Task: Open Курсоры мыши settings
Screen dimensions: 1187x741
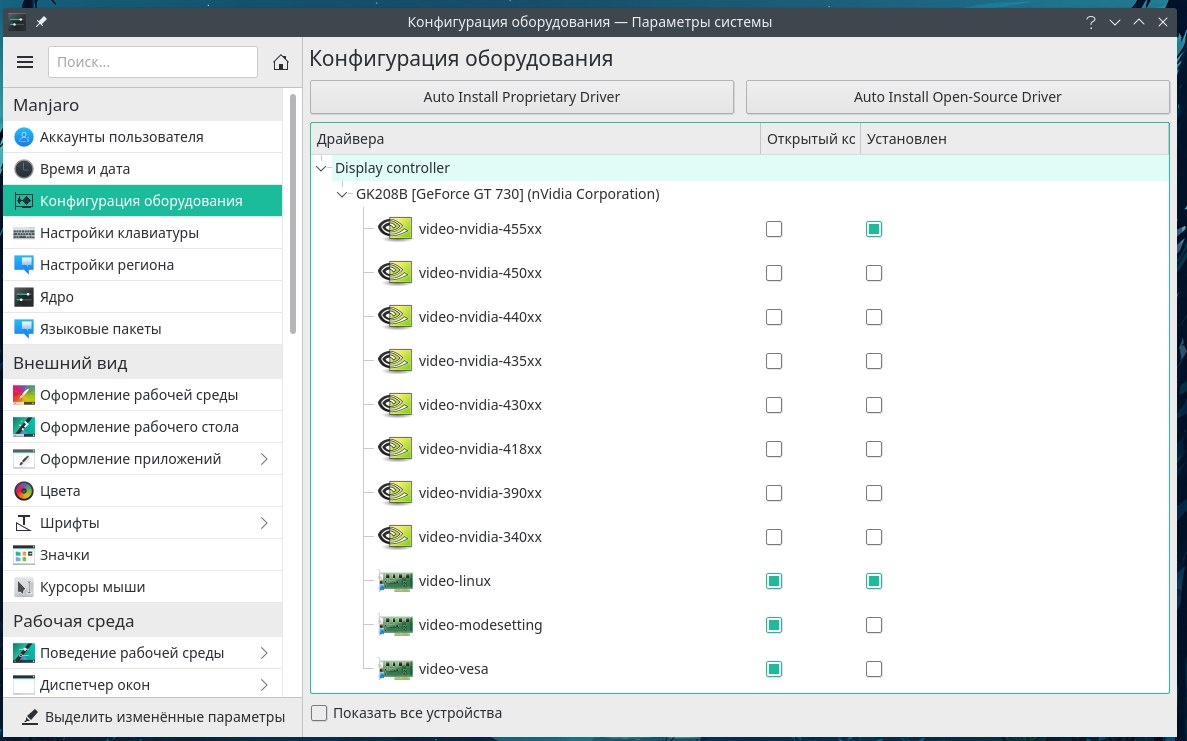Action: point(143,587)
